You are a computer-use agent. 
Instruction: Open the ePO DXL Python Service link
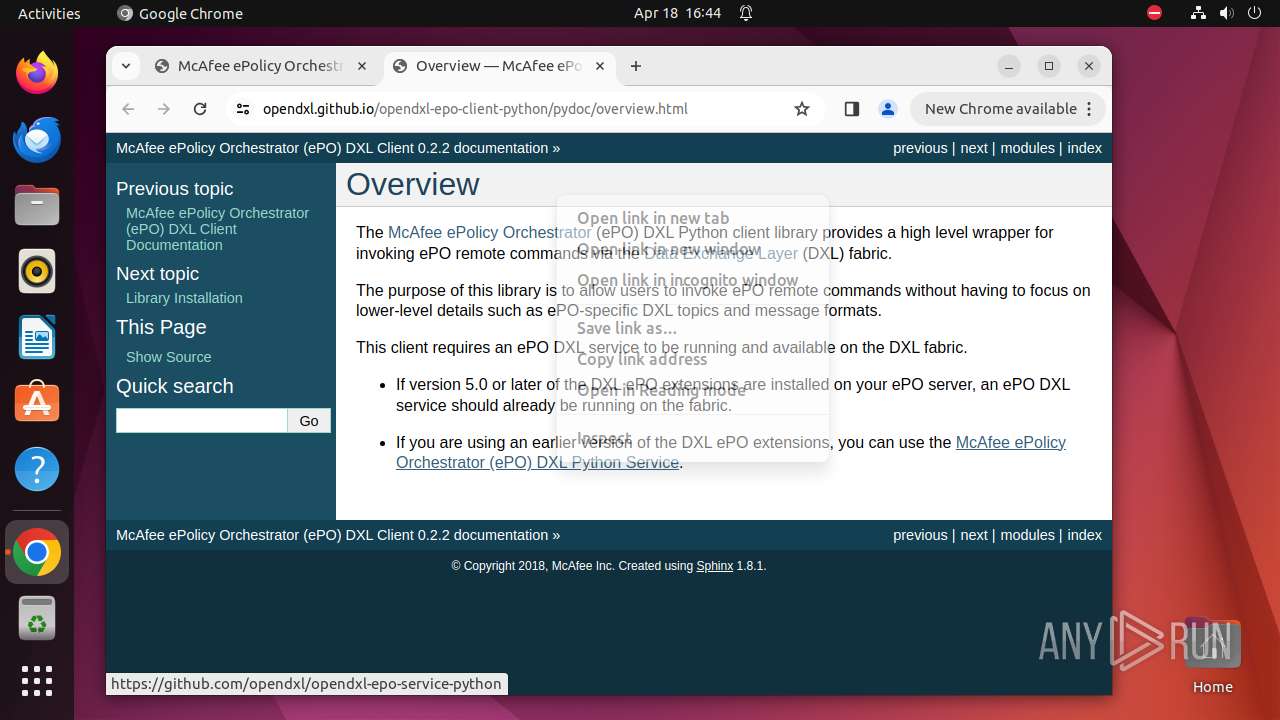click(731, 452)
